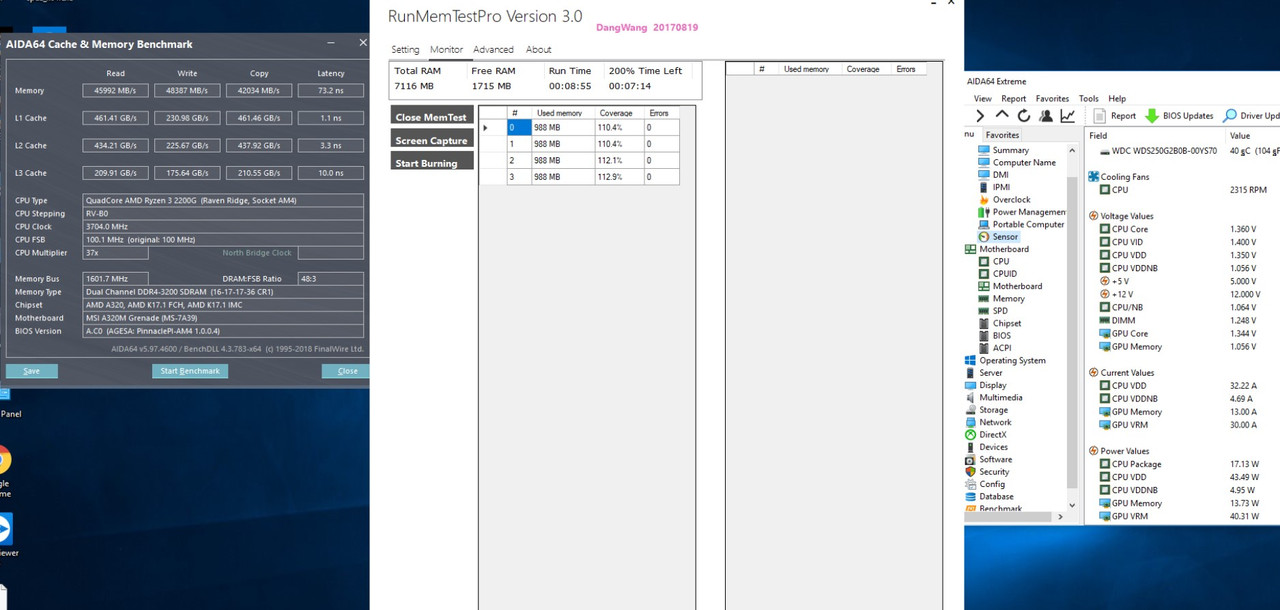1280x610 pixels.
Task: Expand the Motherboard category in the tree
Action: pyautogui.click(x=996, y=249)
